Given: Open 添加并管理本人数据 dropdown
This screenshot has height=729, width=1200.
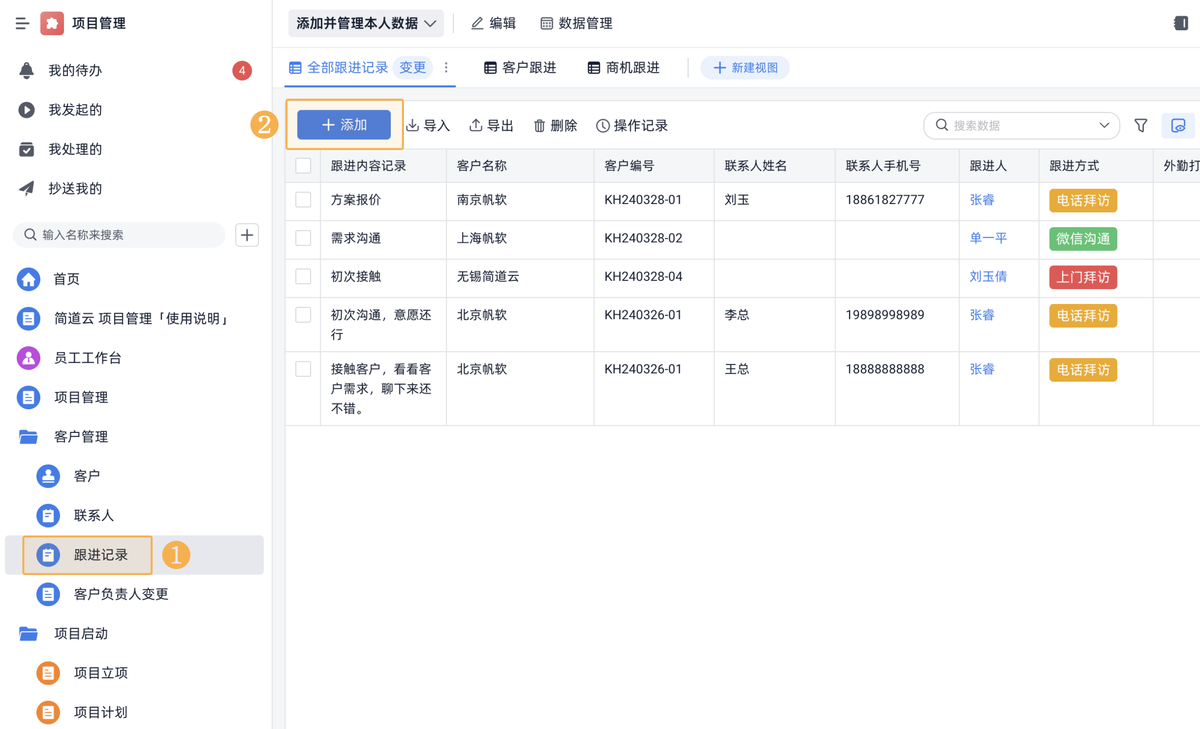Looking at the screenshot, I should (x=366, y=23).
